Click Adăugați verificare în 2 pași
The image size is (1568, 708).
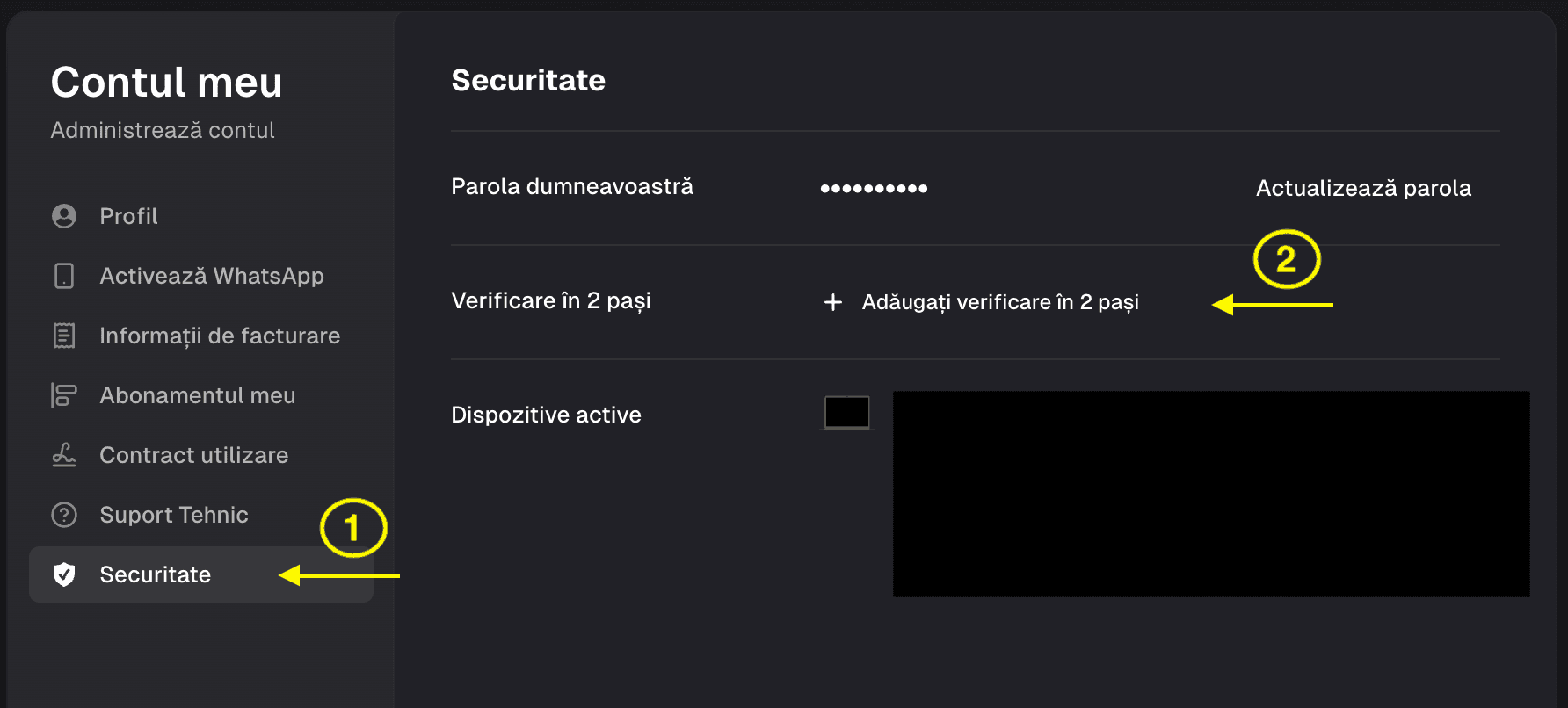tap(1000, 302)
